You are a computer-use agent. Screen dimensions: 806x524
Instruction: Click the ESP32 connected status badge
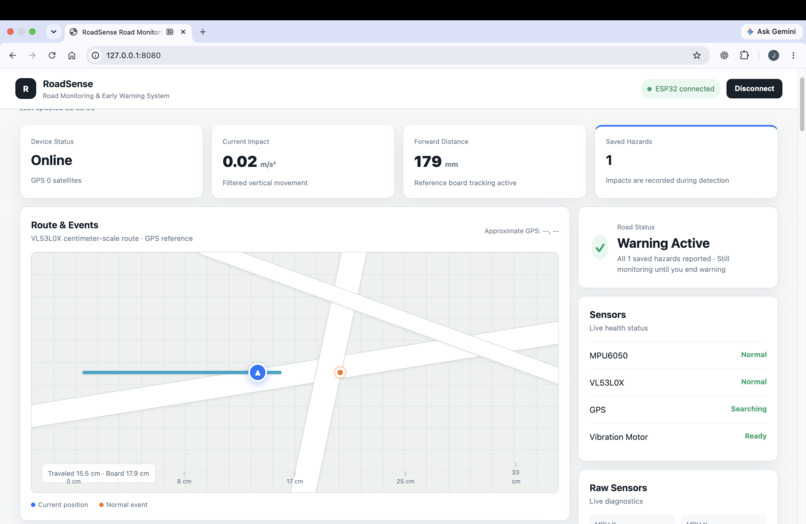[x=681, y=88]
